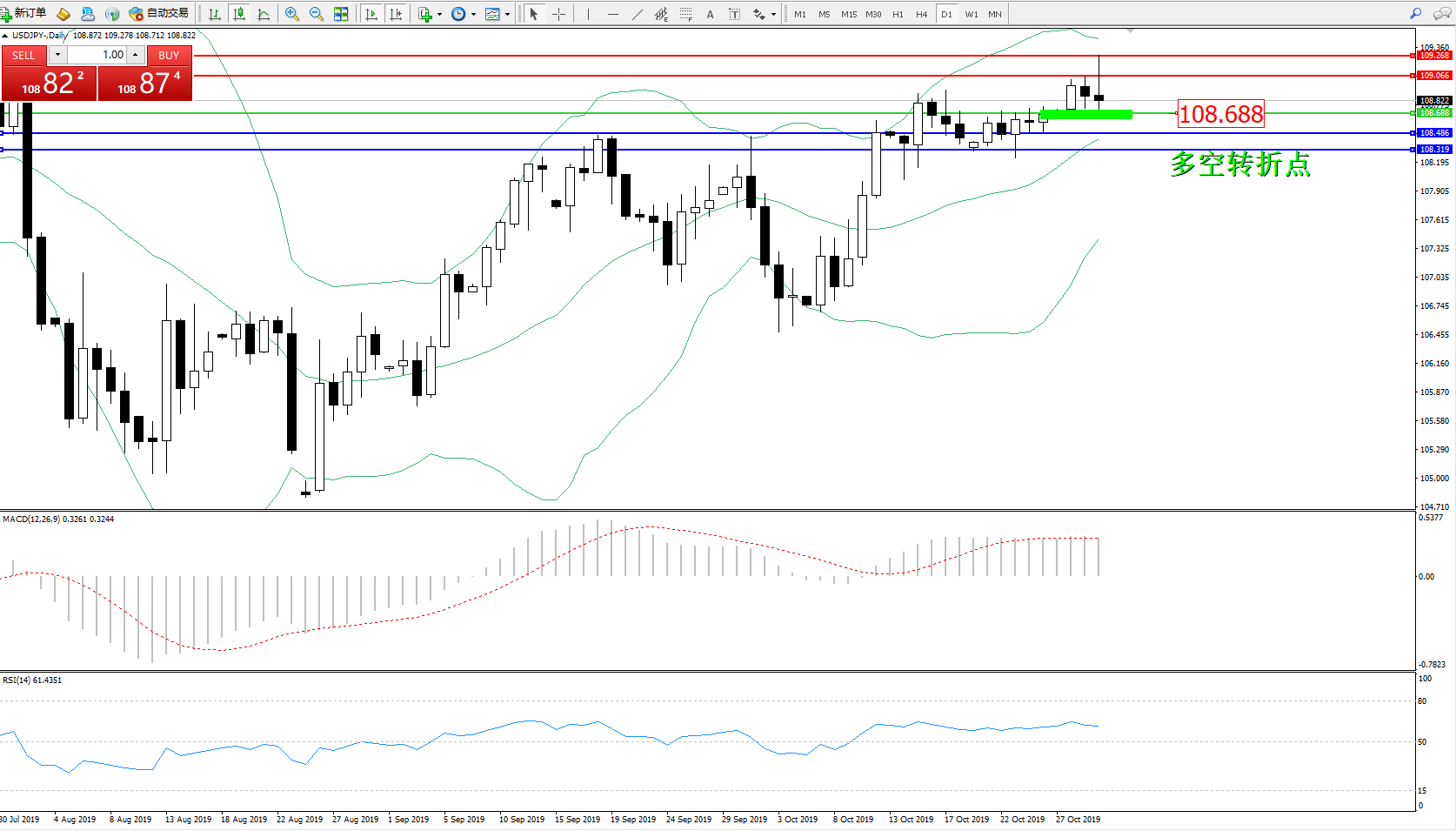
Task: Open the tile windows layout icon
Action: [x=341, y=14]
